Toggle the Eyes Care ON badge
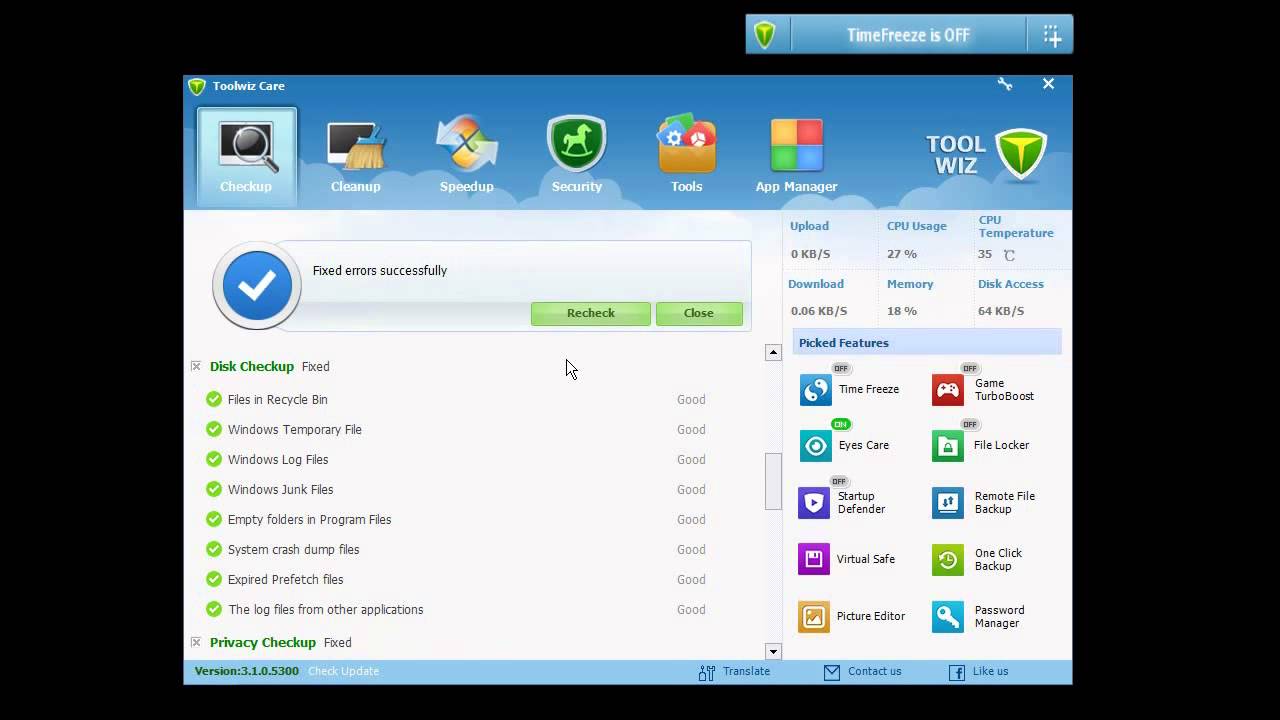Image resolution: width=1280 pixels, height=720 pixels. 840,424
